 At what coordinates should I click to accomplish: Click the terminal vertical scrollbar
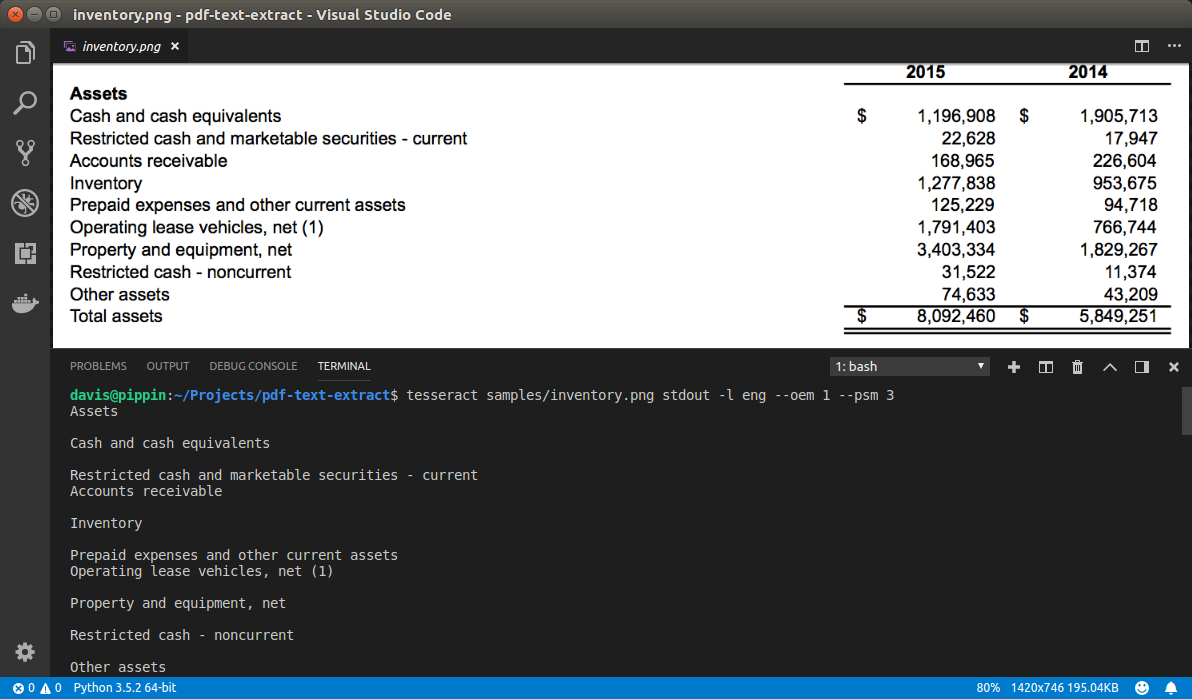(x=1187, y=411)
